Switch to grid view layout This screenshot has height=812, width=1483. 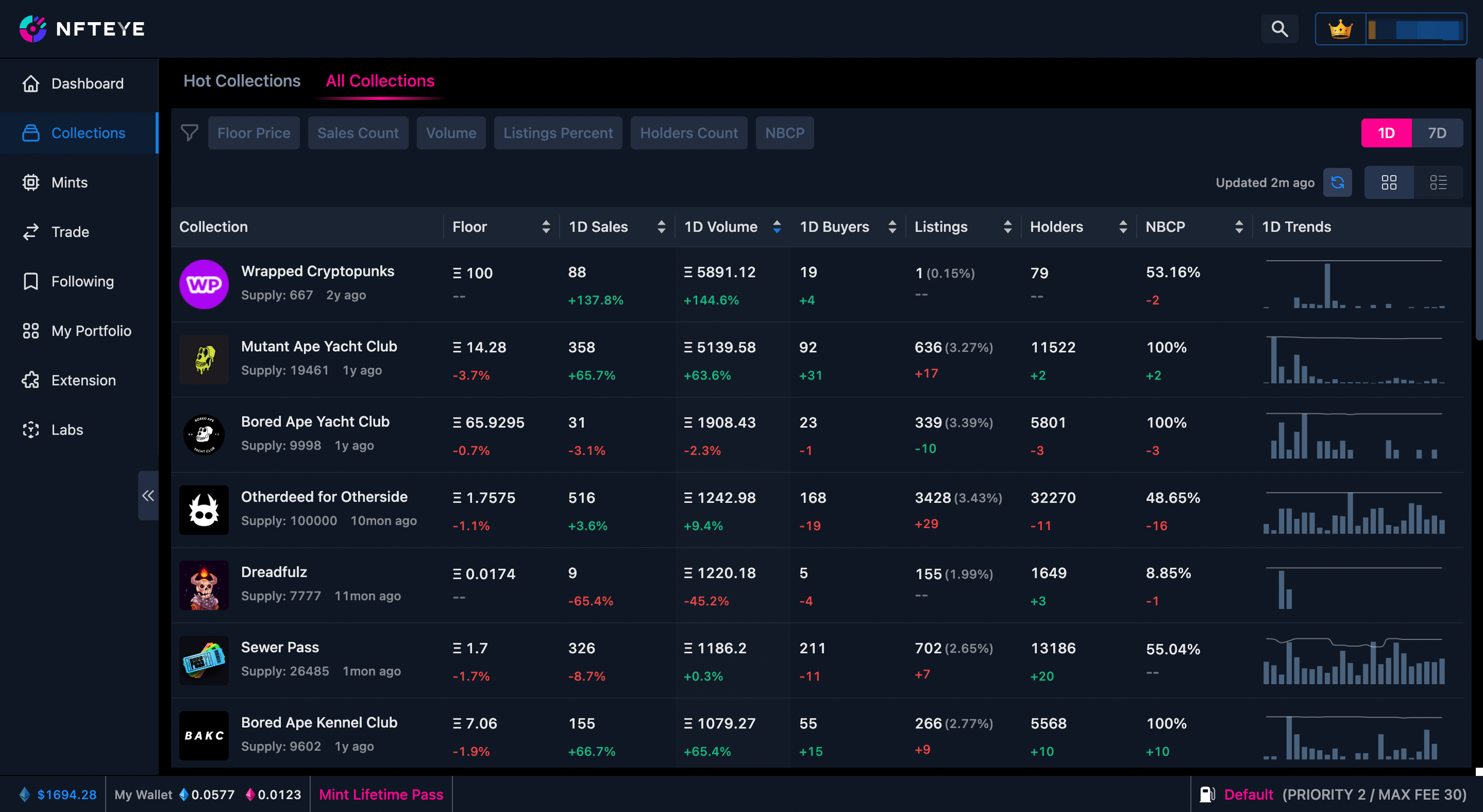pos(1389,182)
